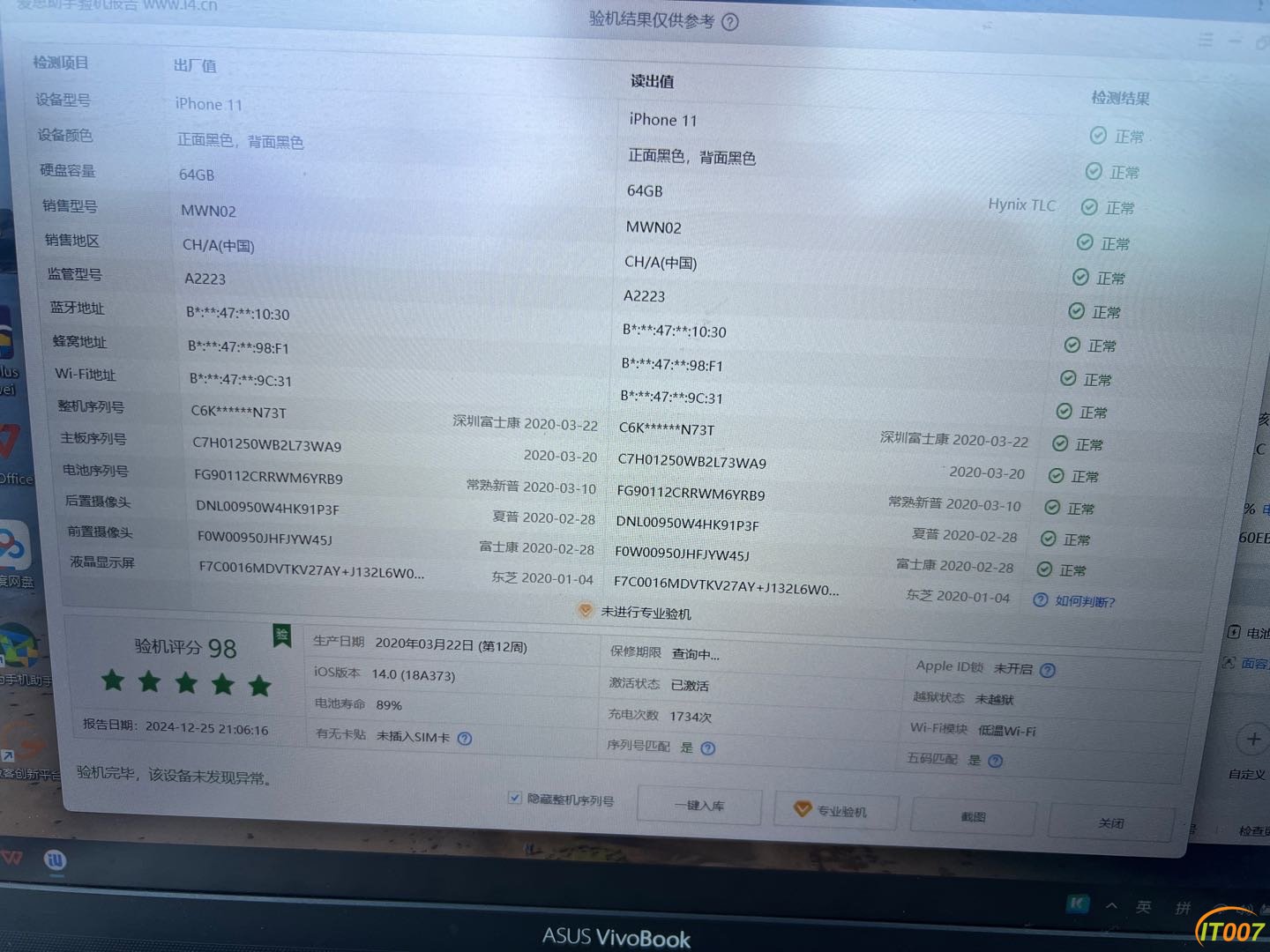The image size is (1270, 952).
Task: Click the read 前置摄像头 value F0W00950JHFJYW45J
Action: click(x=682, y=554)
